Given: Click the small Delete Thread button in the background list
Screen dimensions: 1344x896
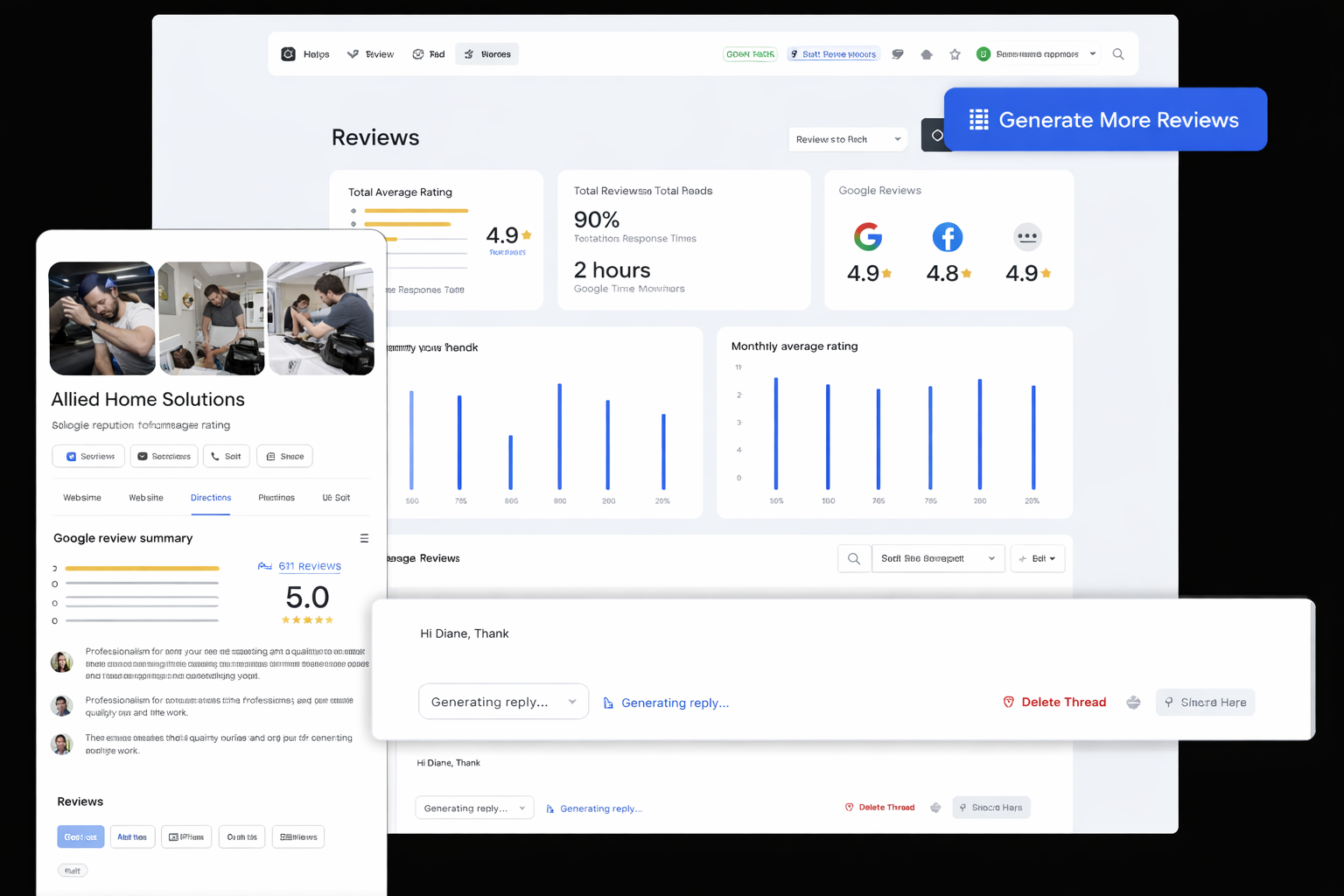Looking at the screenshot, I should pos(879,807).
